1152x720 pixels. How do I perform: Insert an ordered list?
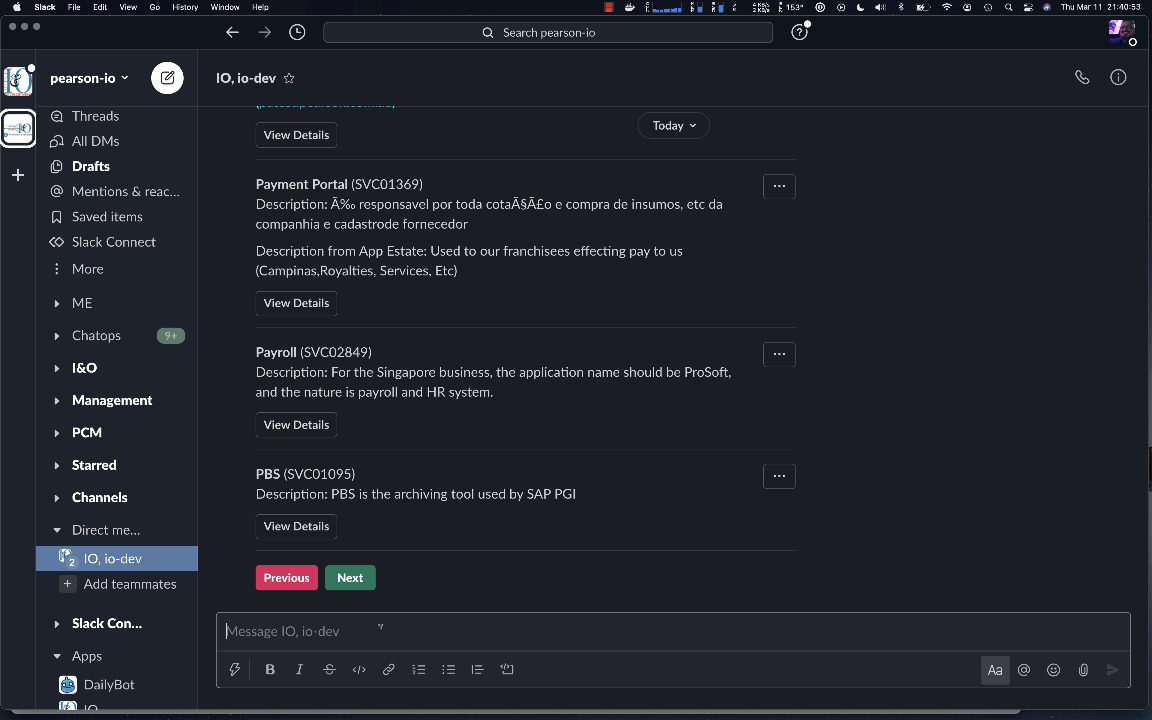pos(419,669)
